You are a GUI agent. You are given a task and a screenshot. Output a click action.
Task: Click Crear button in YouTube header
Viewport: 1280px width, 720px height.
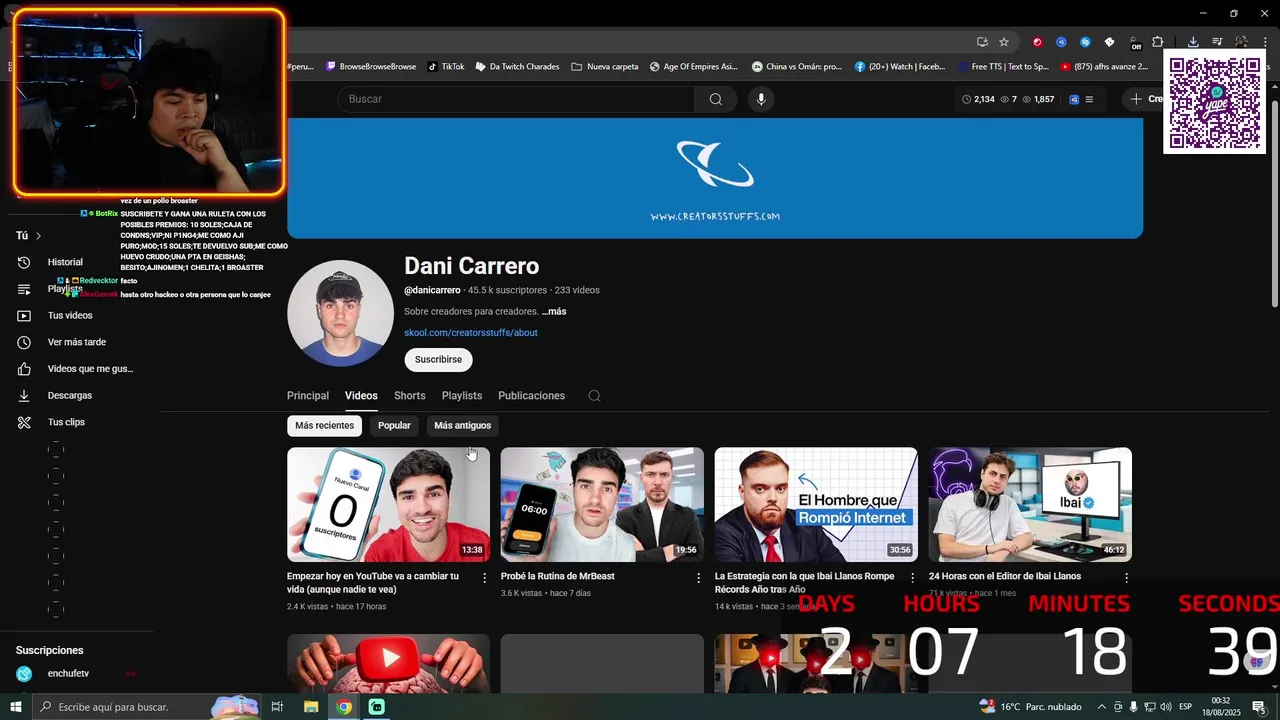(x=1146, y=99)
